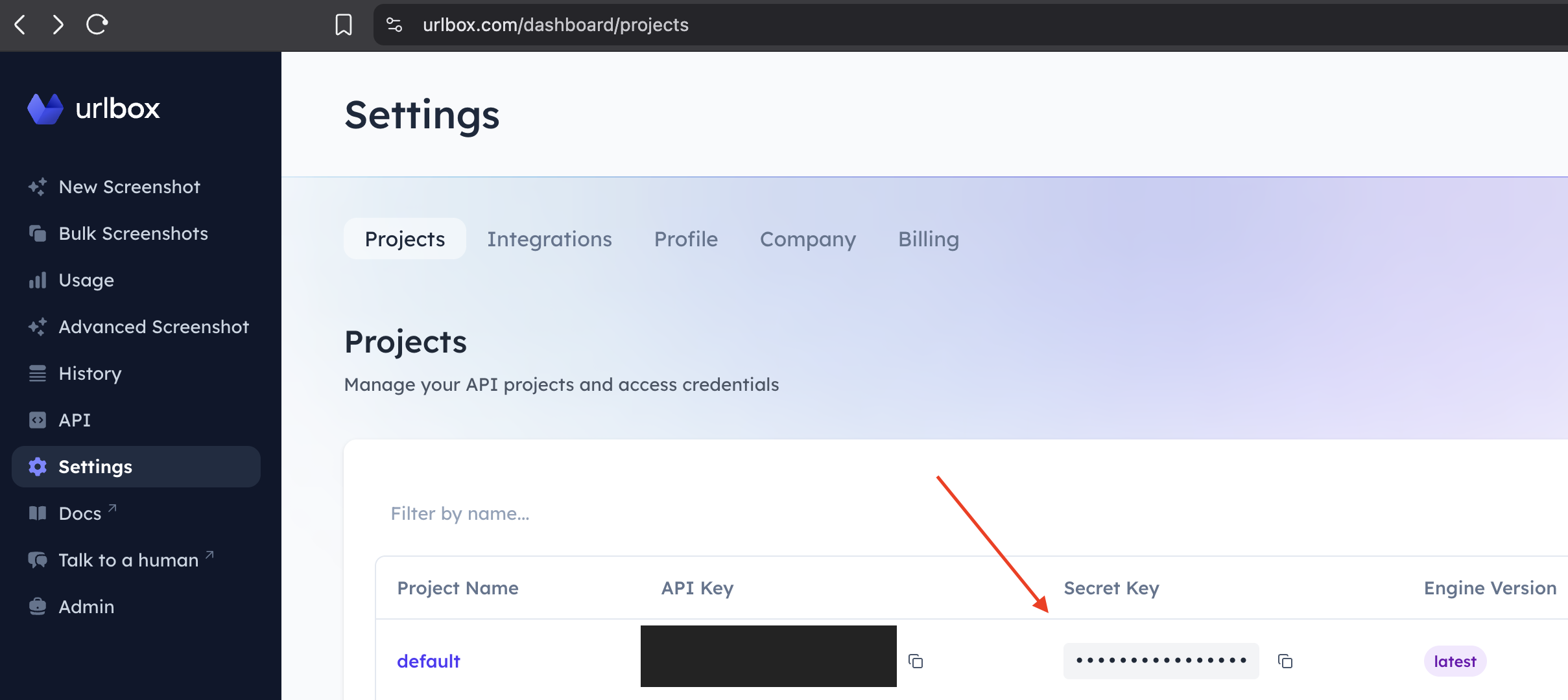
Task: Click the History list icon
Action: pyautogui.click(x=38, y=373)
